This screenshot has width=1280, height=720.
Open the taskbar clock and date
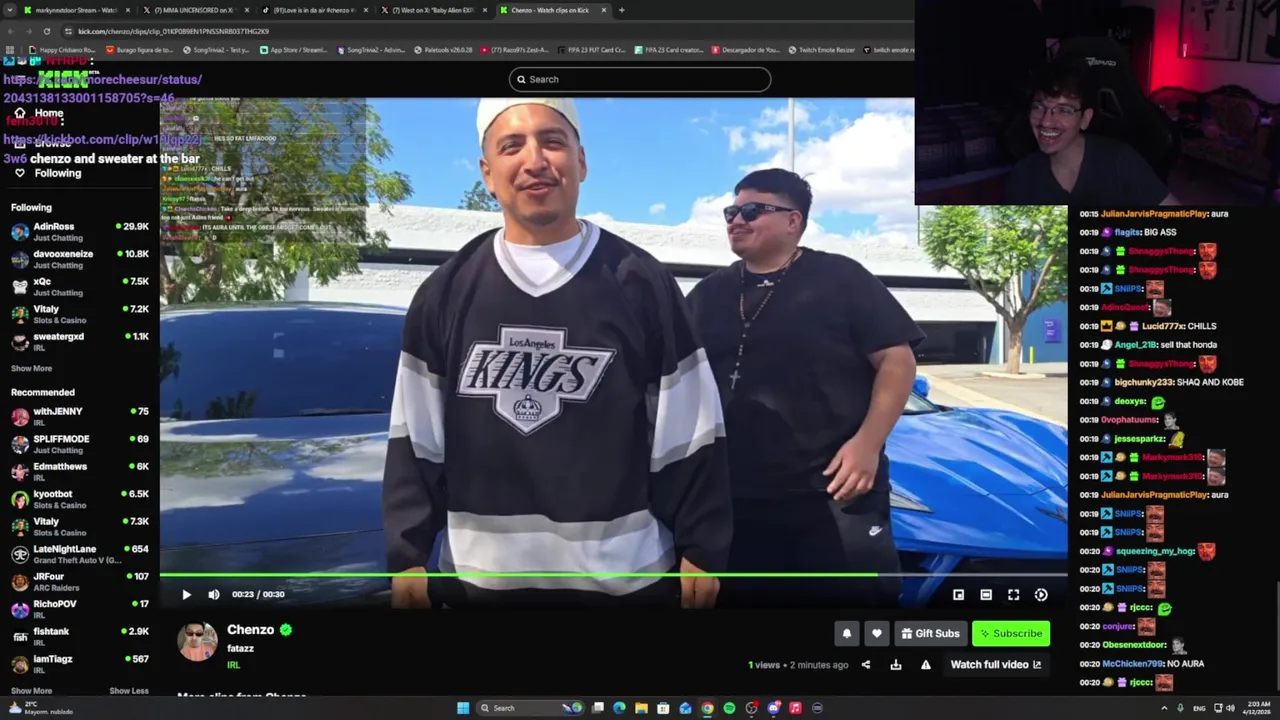tap(1258, 708)
